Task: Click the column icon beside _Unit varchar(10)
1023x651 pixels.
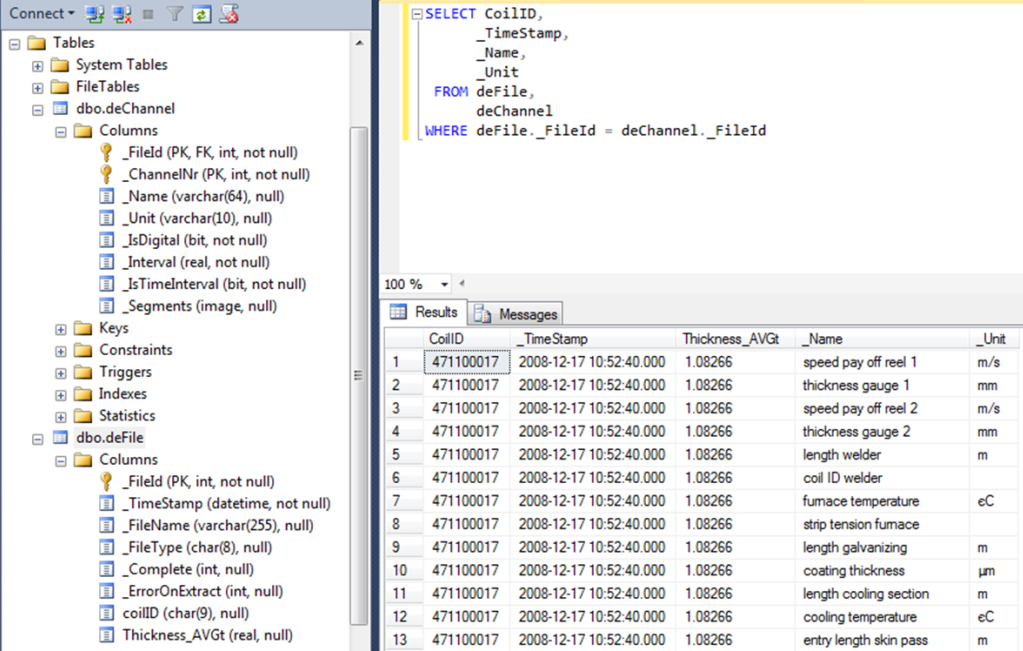Action: (106, 219)
